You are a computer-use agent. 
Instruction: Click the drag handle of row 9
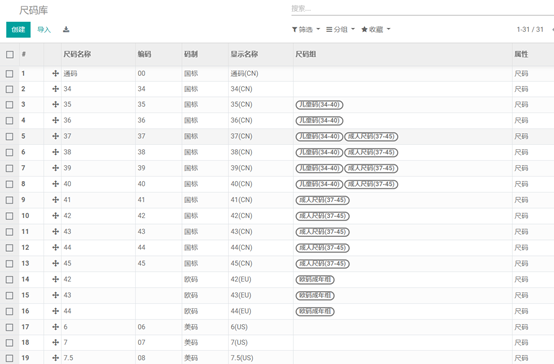[x=55, y=200]
